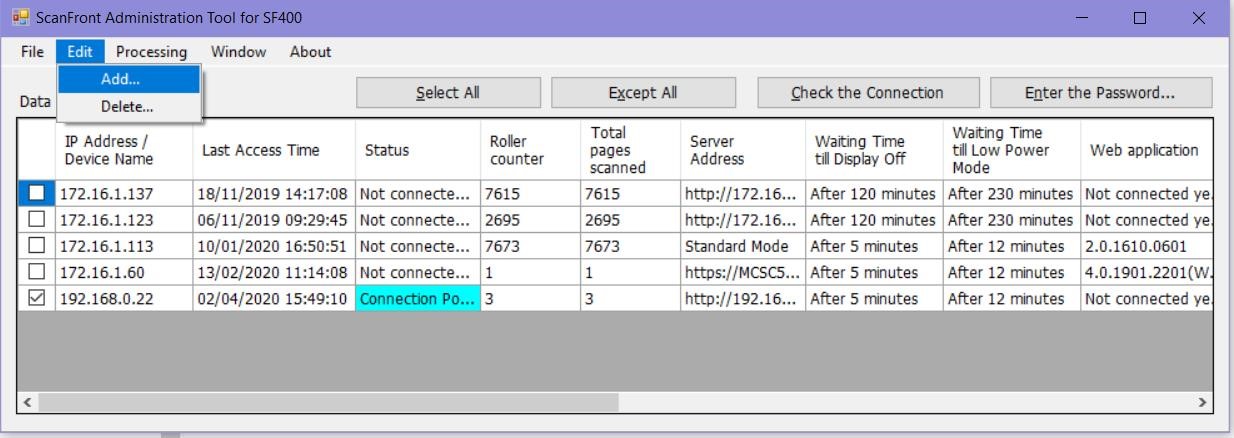
Task: Open the Processing menu
Action: point(151,52)
